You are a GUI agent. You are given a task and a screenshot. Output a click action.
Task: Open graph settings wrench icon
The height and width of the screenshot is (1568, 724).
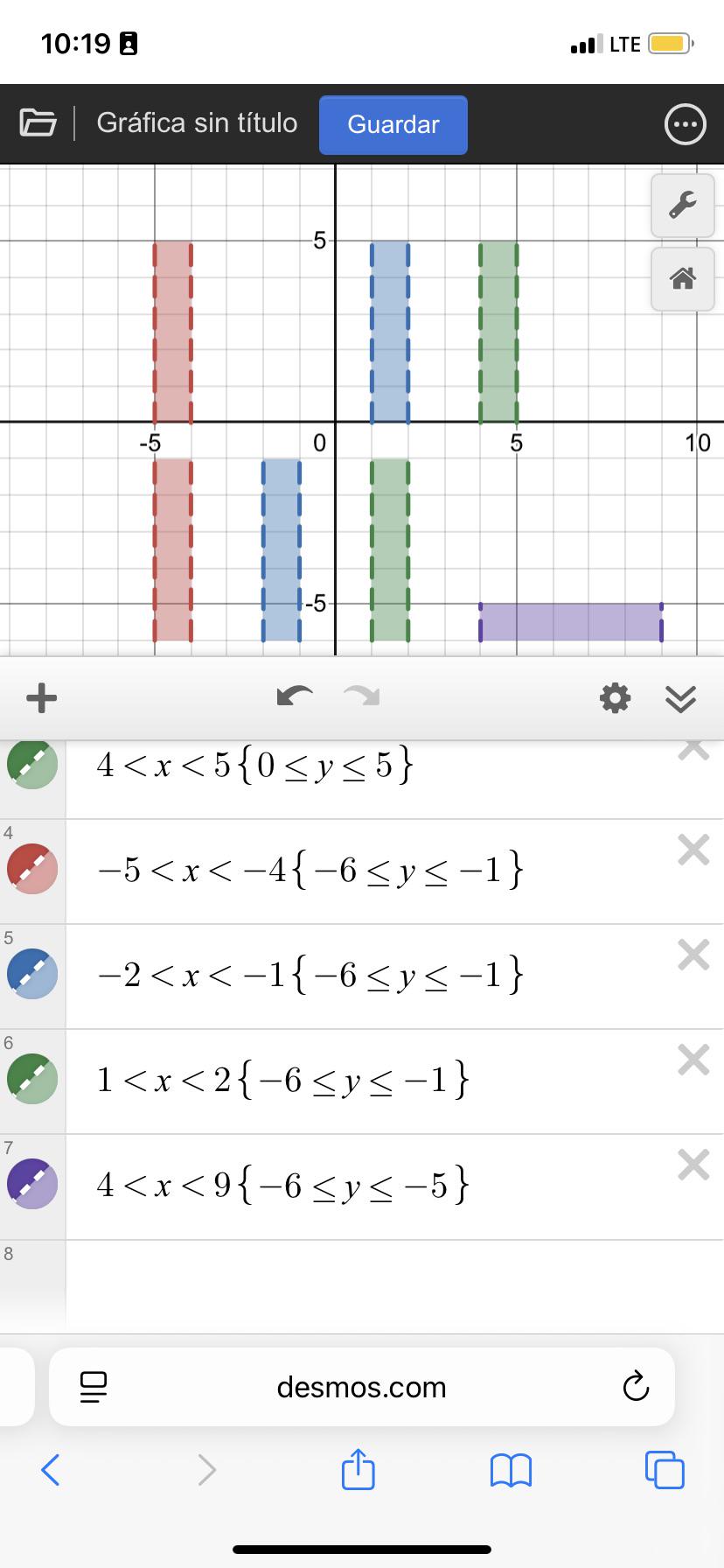click(x=682, y=205)
